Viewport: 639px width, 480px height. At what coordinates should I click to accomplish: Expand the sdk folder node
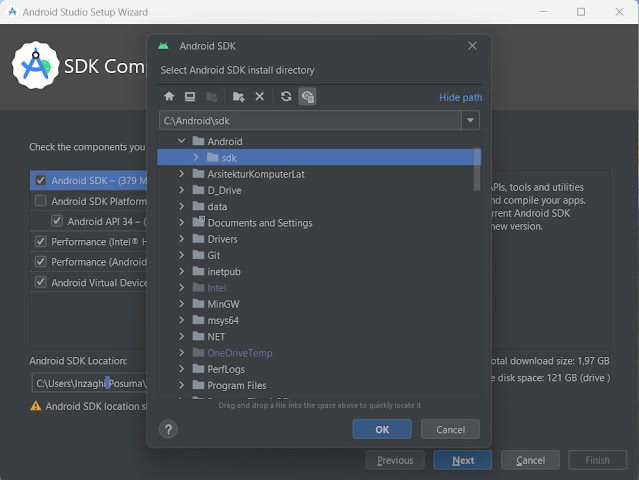click(x=196, y=157)
